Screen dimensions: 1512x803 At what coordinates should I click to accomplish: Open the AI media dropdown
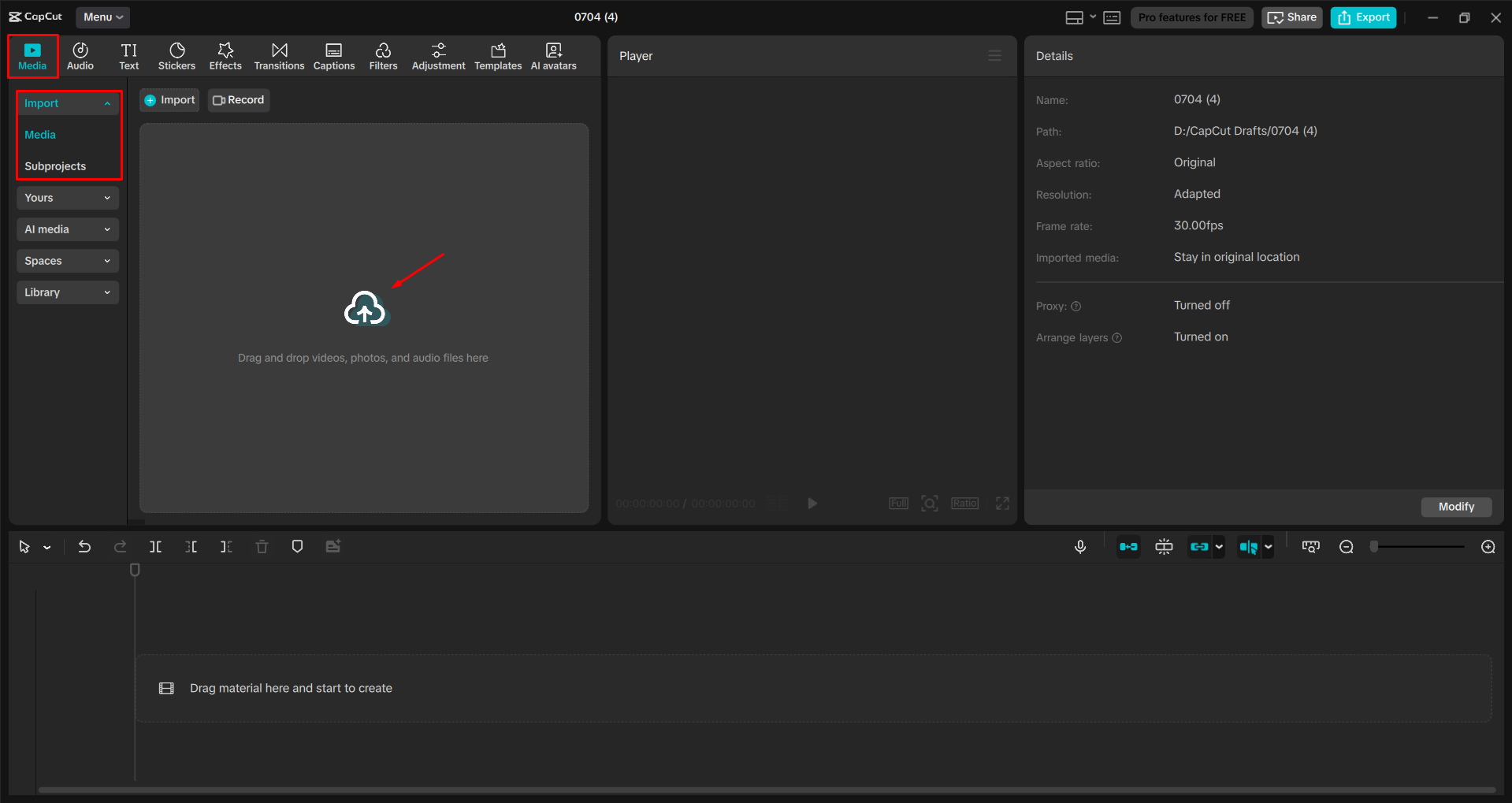click(67, 229)
